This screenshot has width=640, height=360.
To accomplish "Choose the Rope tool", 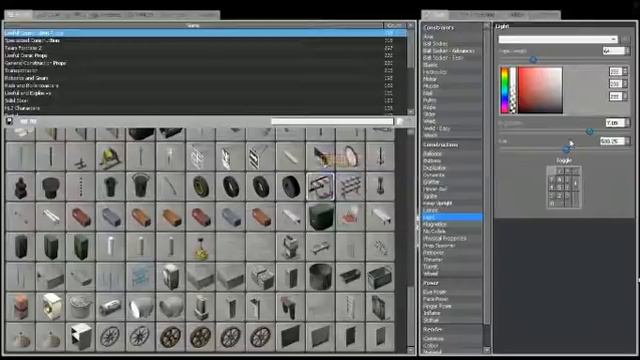I will (x=451, y=107).
